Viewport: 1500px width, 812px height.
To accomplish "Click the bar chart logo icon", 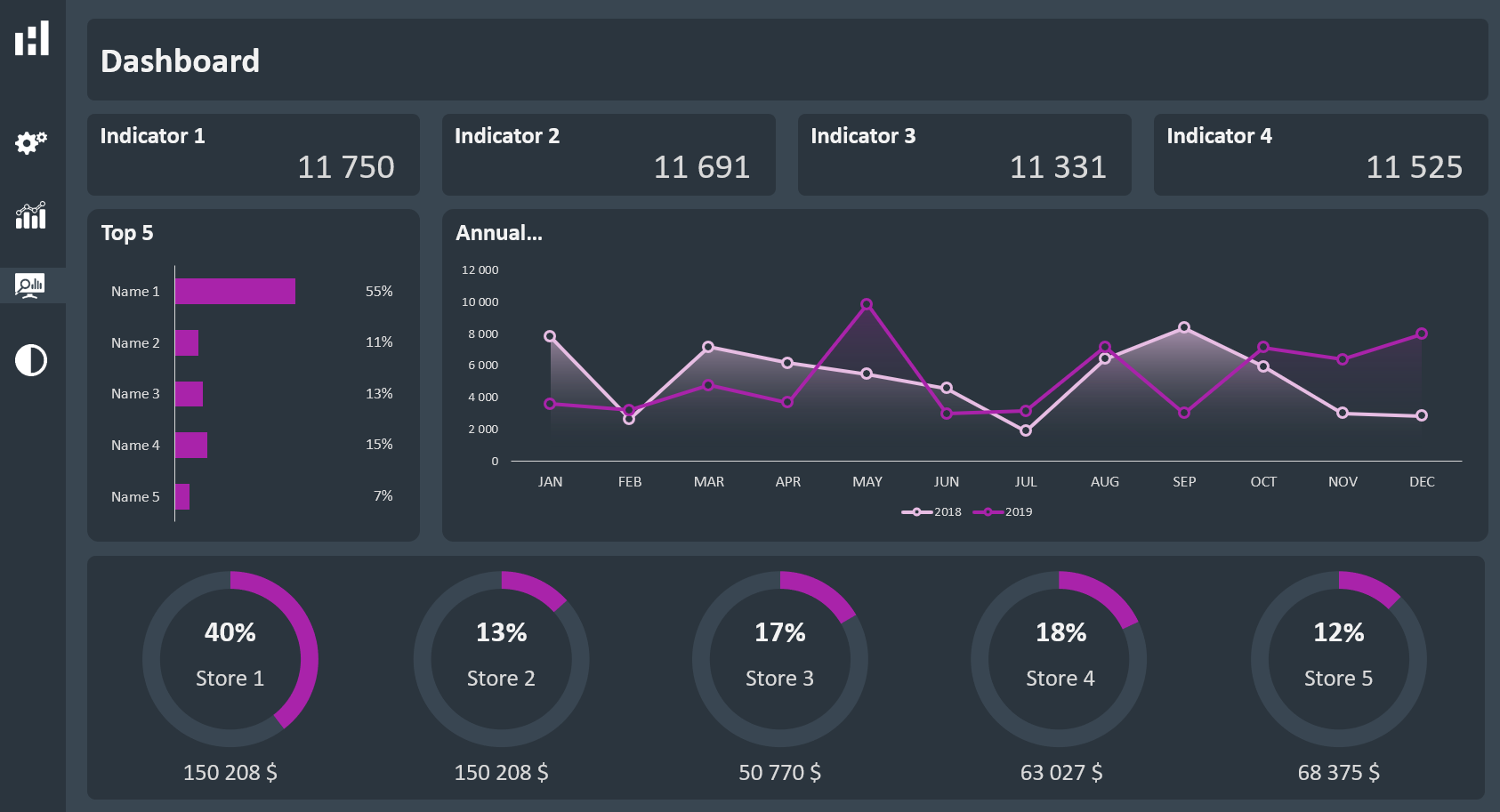I will coord(32,39).
